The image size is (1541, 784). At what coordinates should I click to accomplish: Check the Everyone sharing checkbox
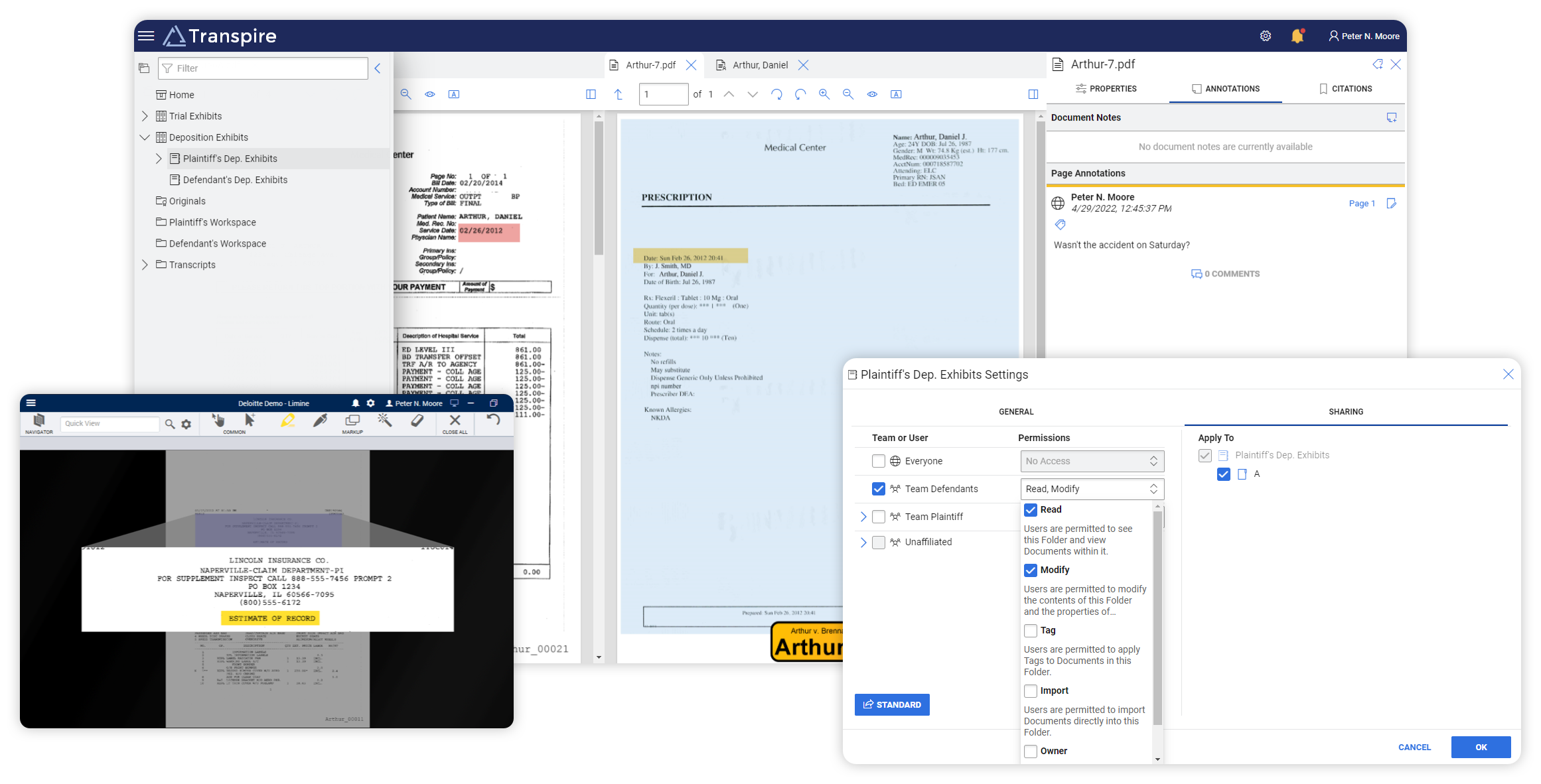tap(879, 460)
